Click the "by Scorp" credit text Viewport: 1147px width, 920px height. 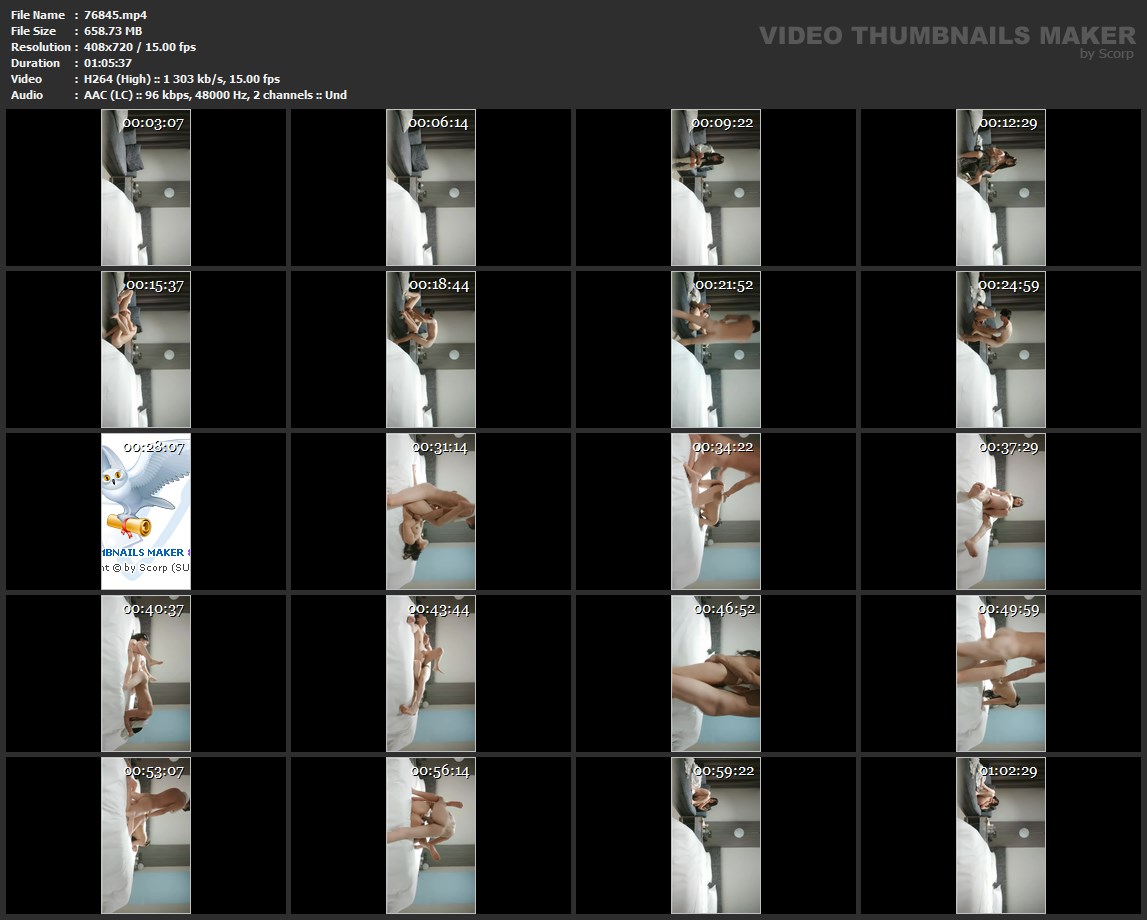(1107, 54)
